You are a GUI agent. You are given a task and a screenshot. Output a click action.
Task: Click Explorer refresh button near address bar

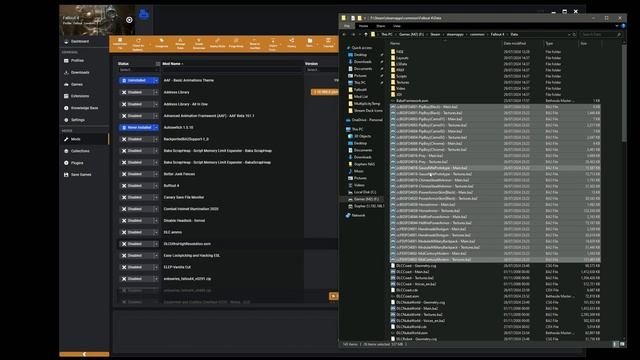pyautogui.click(x=574, y=34)
